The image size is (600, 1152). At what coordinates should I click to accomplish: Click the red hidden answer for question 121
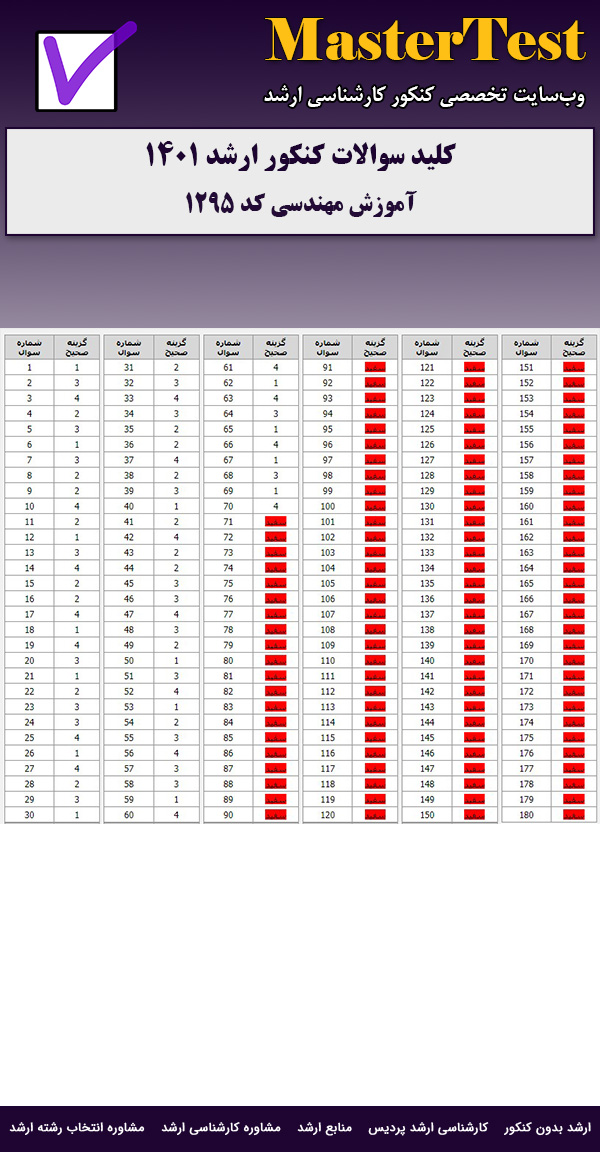pos(474,367)
